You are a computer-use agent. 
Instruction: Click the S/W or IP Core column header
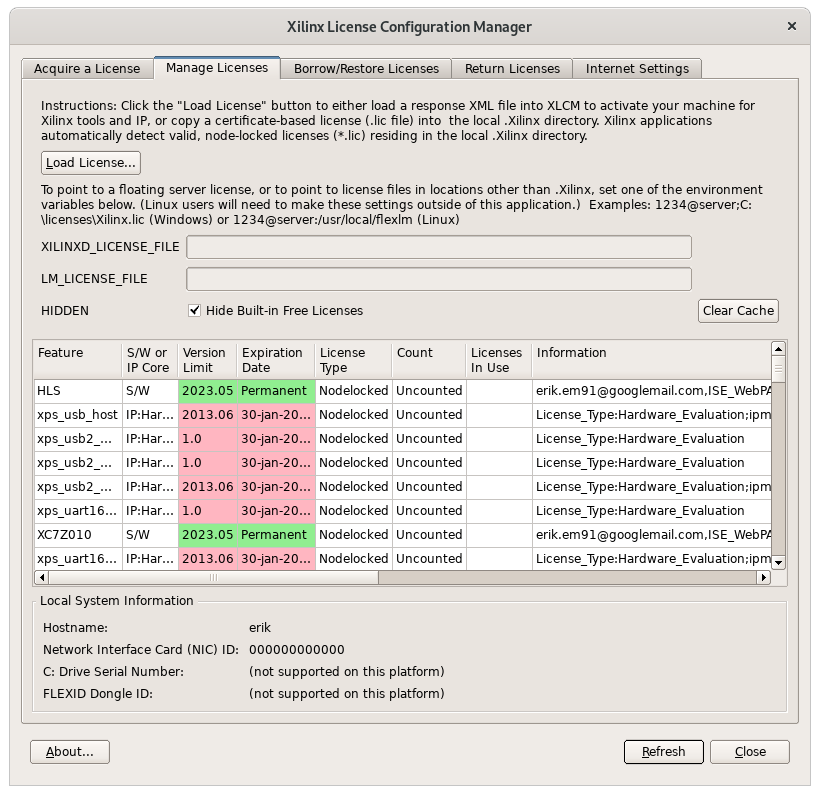click(x=150, y=360)
